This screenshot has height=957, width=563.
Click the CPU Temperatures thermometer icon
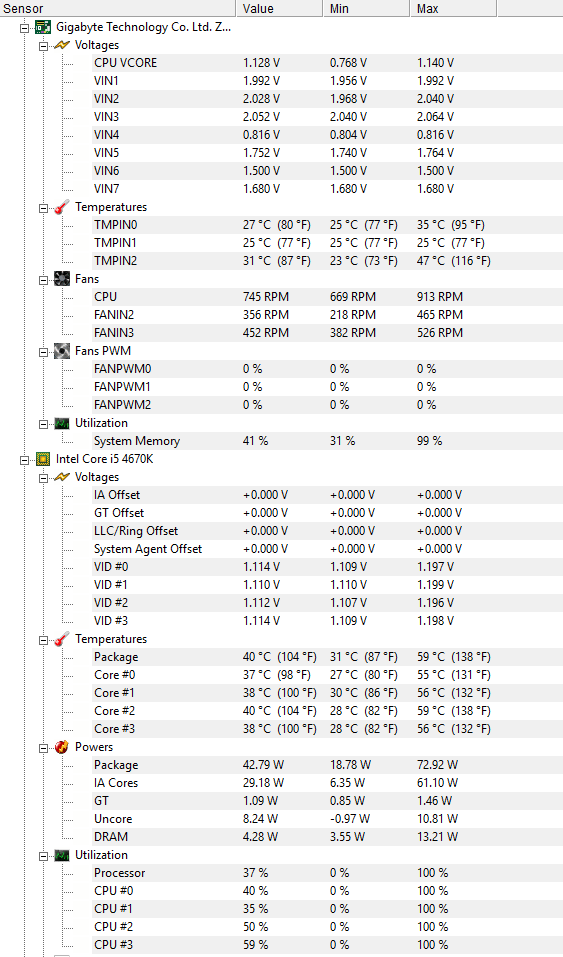click(62, 640)
